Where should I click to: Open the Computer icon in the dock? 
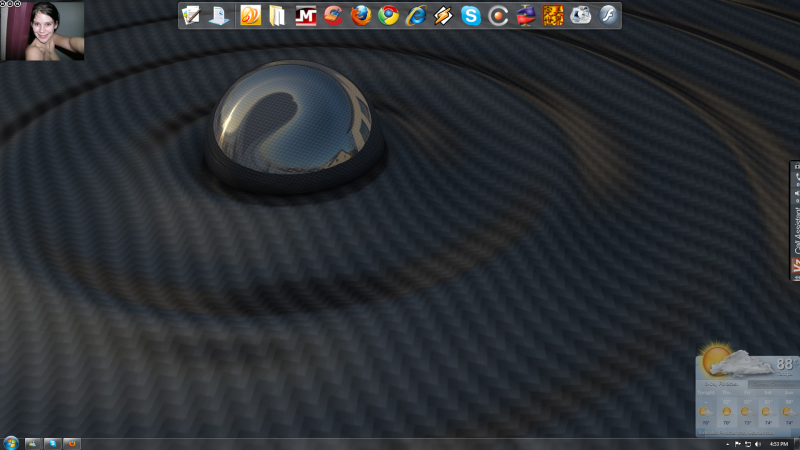click(219, 15)
